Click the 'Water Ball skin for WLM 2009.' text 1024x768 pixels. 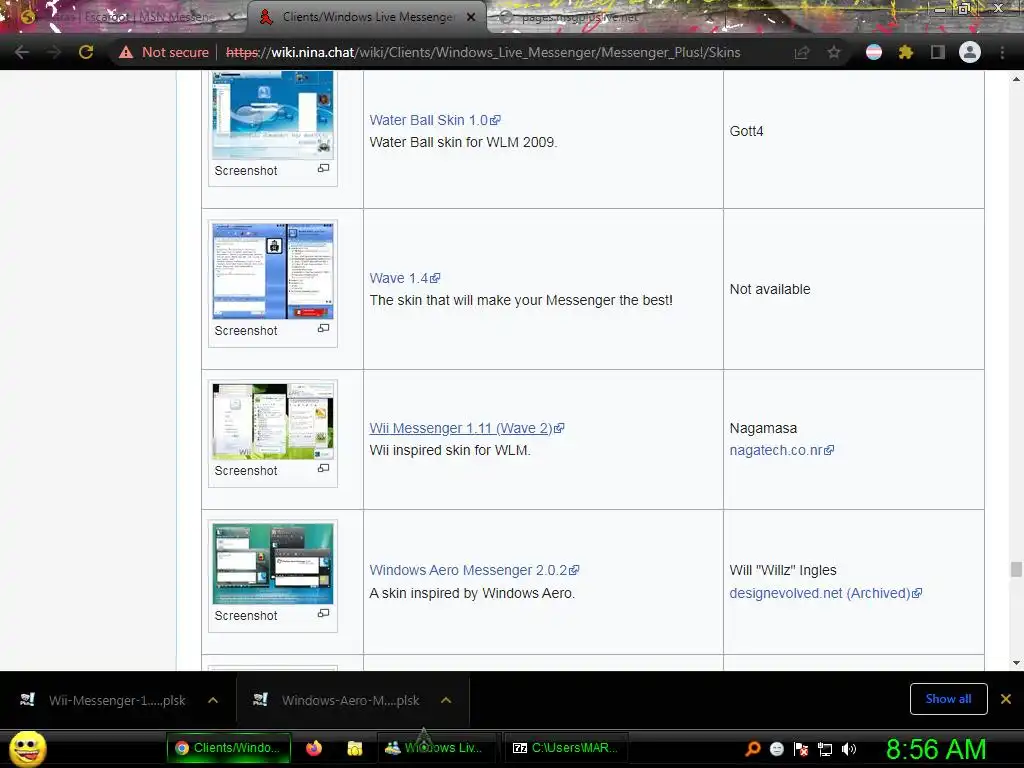[x=463, y=142]
